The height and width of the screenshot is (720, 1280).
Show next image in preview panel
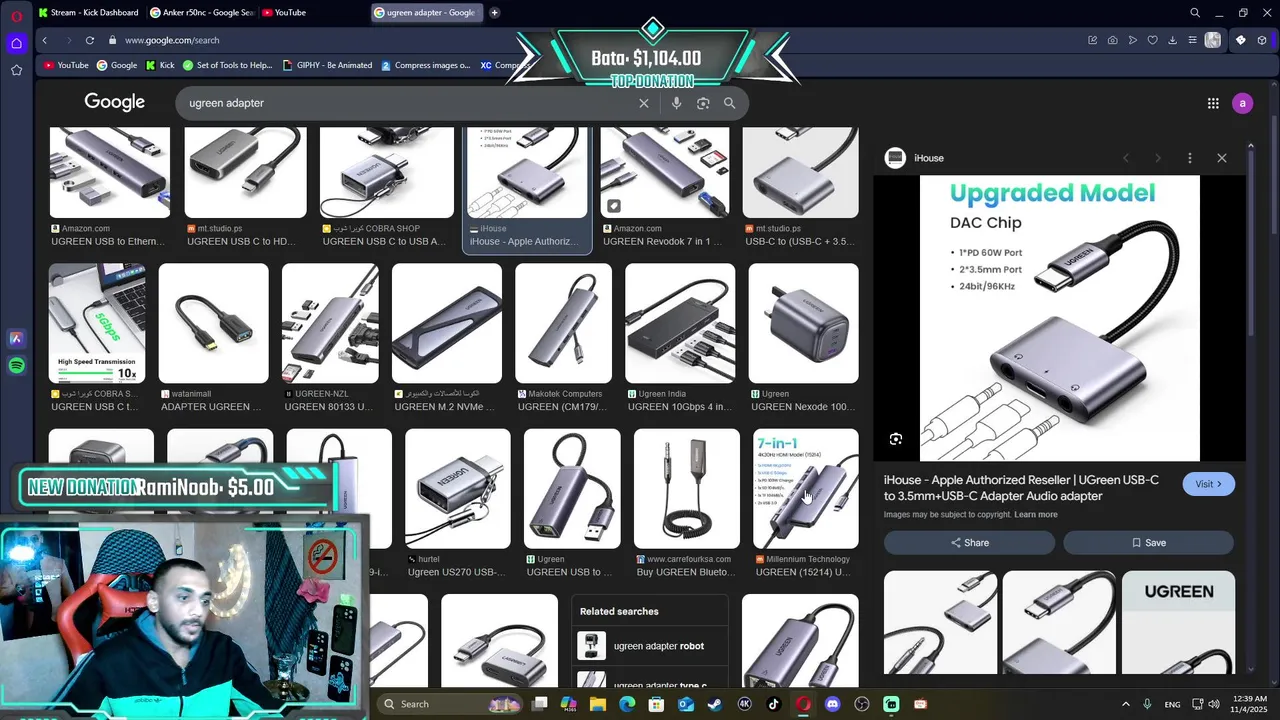tap(1158, 158)
